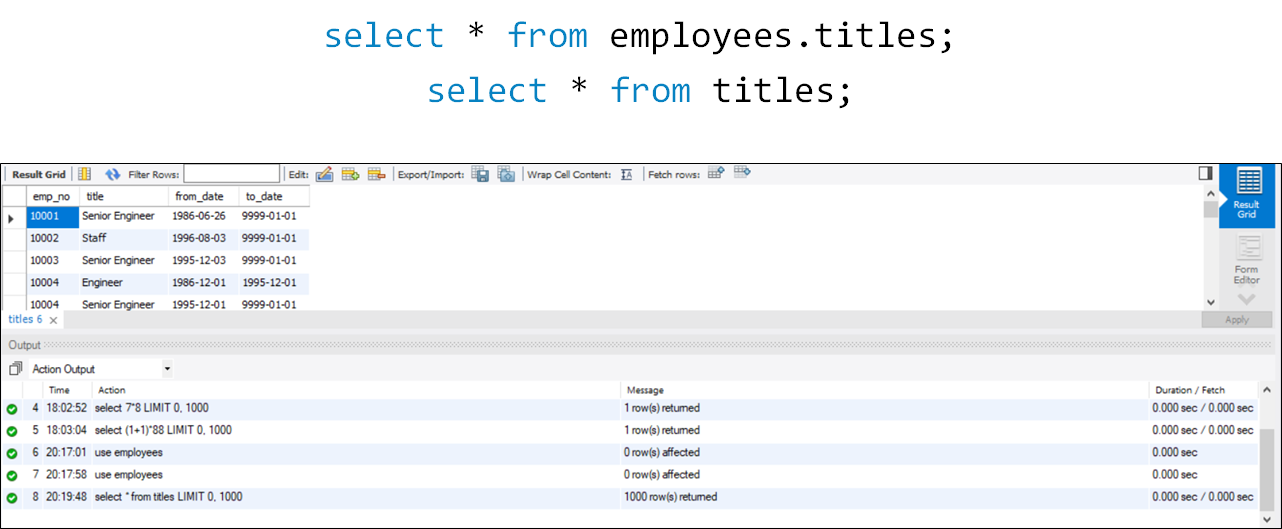Open the Result Grid side panel button

click(x=1247, y=194)
